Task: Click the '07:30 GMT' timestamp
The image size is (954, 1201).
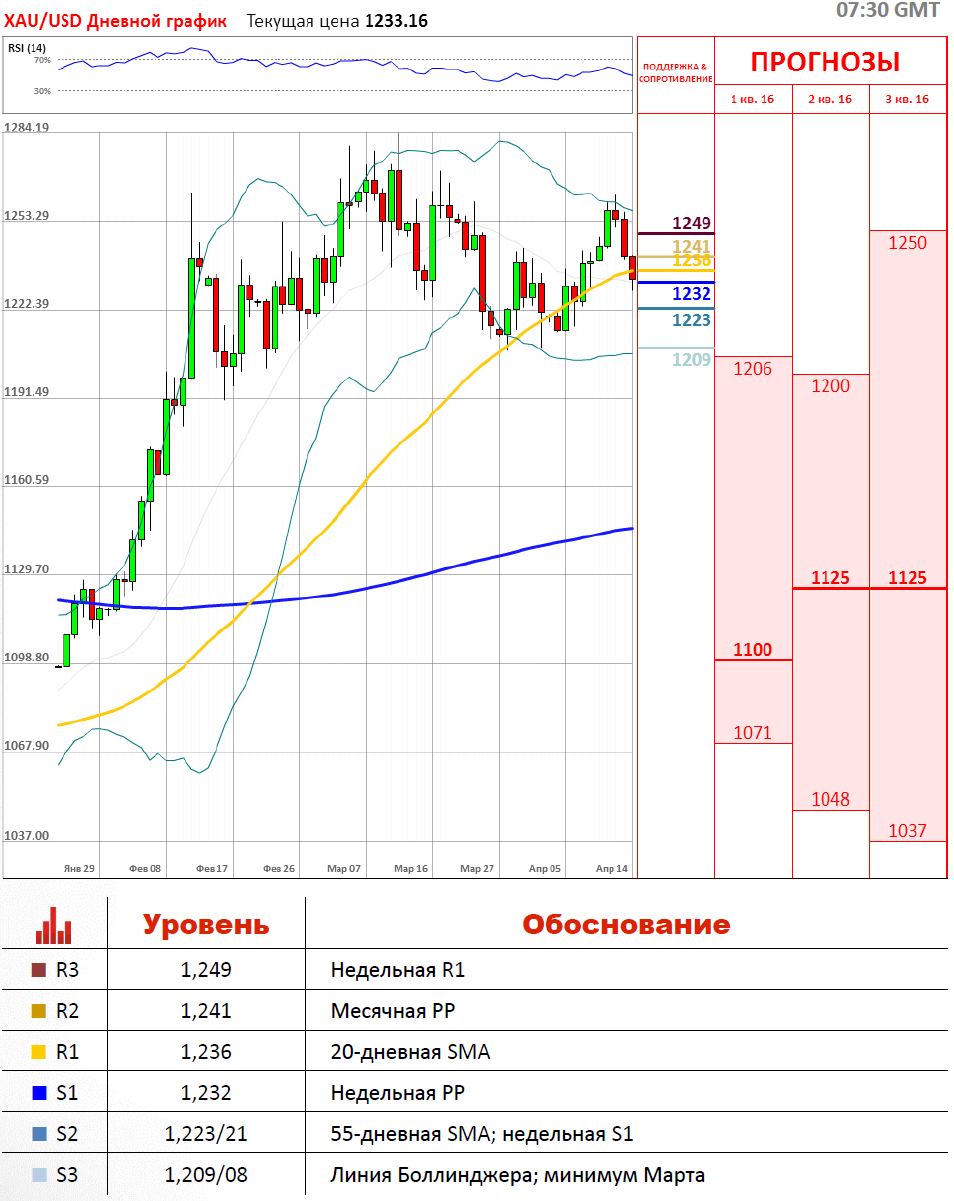Action: tap(888, 10)
